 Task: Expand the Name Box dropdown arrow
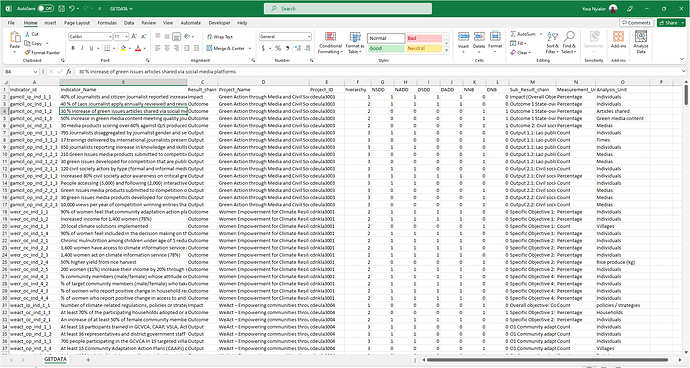(x=35, y=71)
